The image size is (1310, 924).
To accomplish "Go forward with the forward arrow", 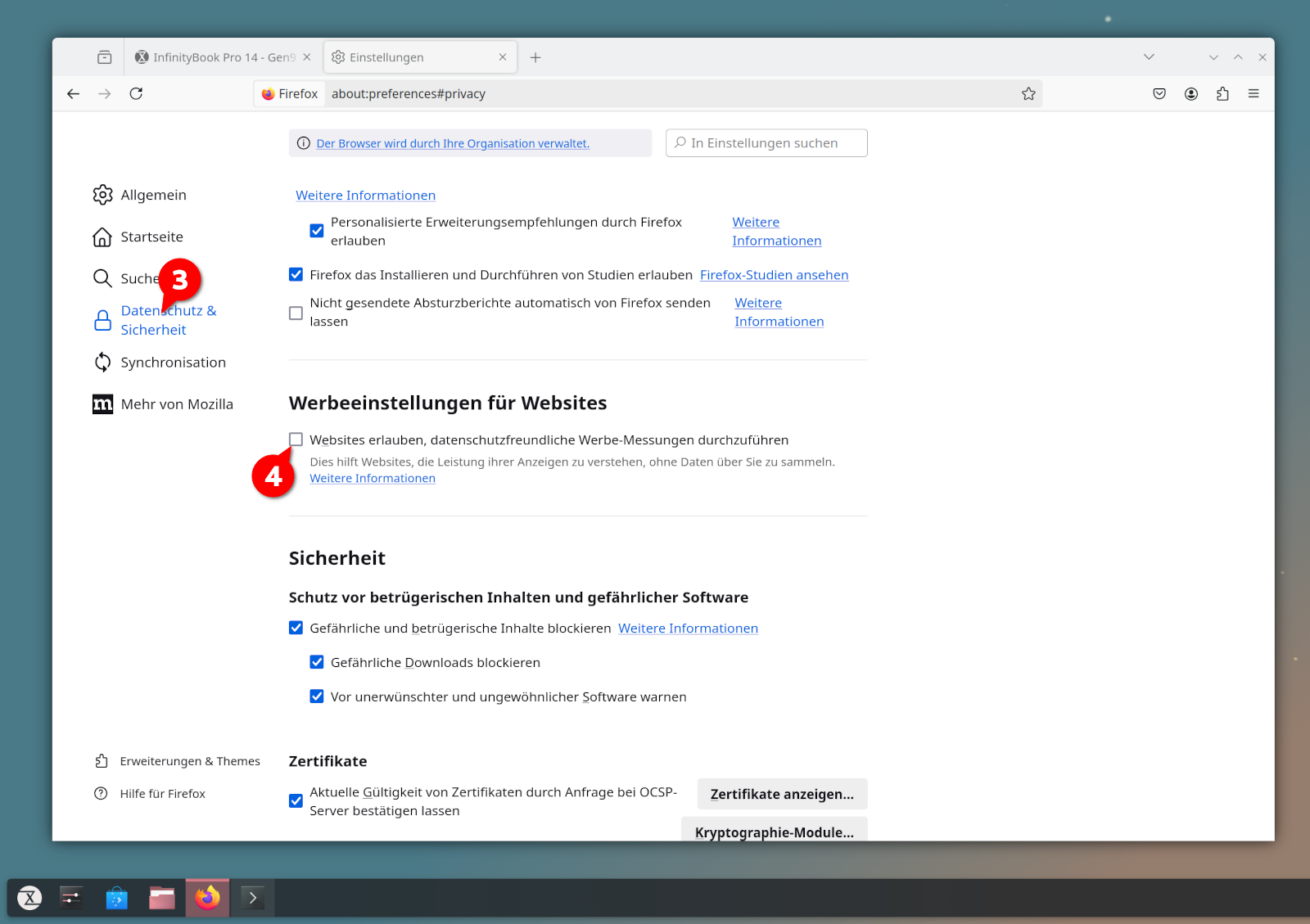I will (105, 93).
